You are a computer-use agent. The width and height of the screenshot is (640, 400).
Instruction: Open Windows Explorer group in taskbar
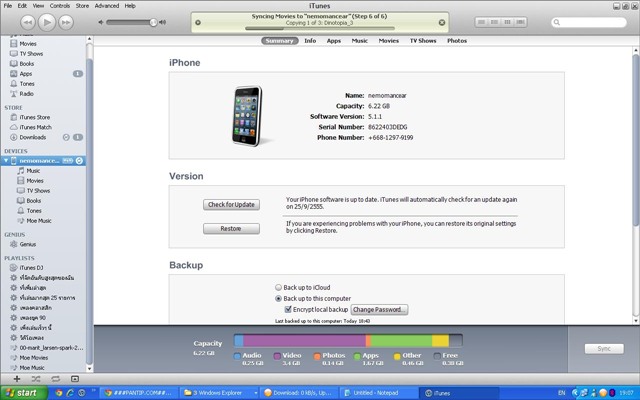coord(220,393)
